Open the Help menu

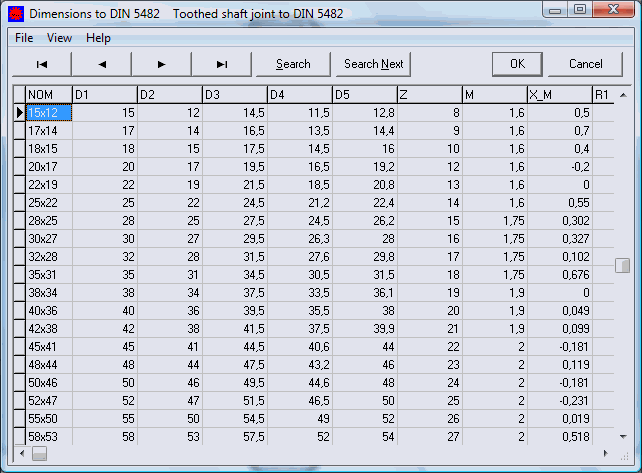[98, 38]
